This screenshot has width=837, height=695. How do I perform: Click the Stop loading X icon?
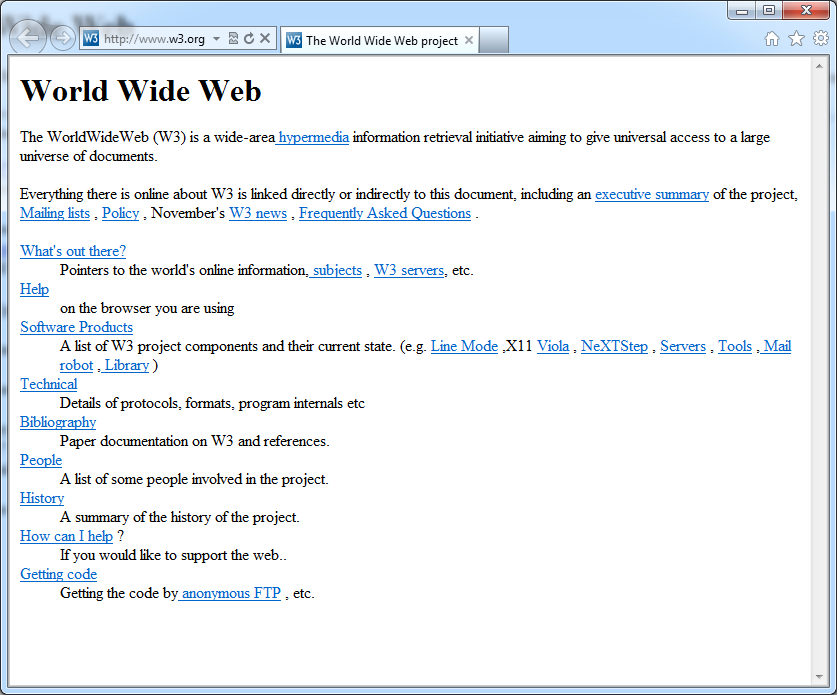point(265,39)
